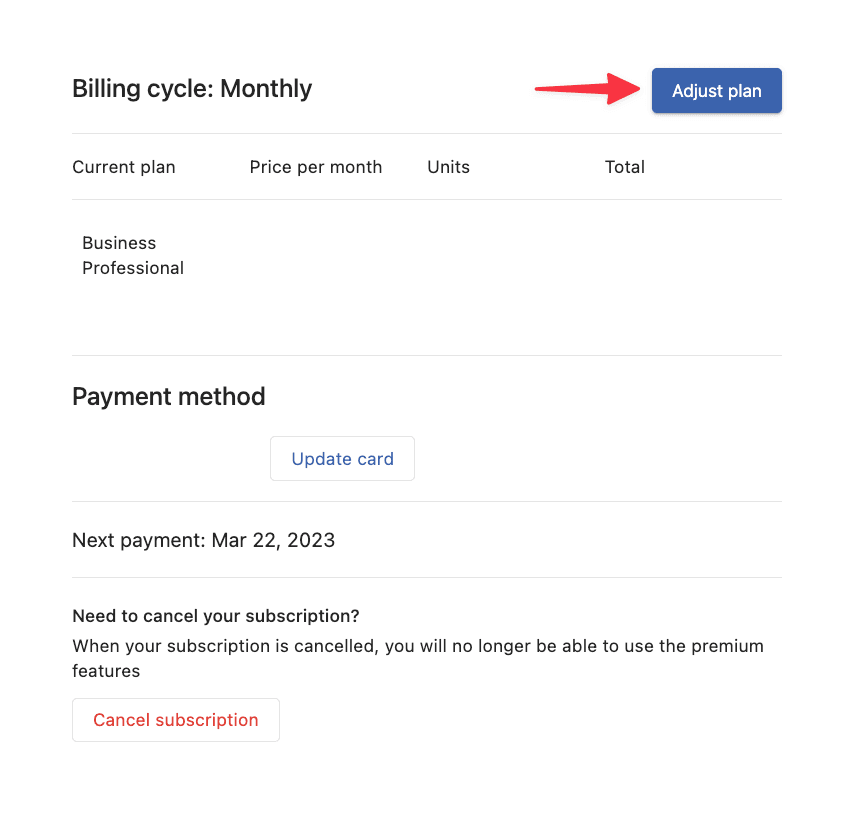Click the red Cancel subscription button

(x=175, y=720)
